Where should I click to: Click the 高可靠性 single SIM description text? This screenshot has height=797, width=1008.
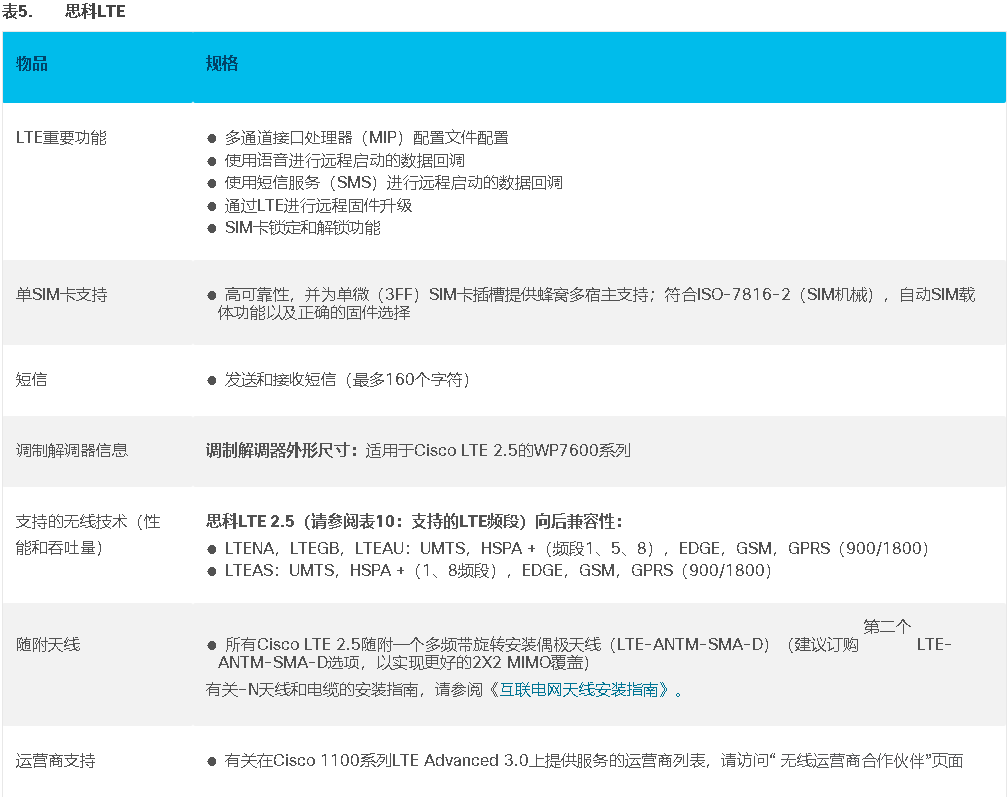[597, 303]
